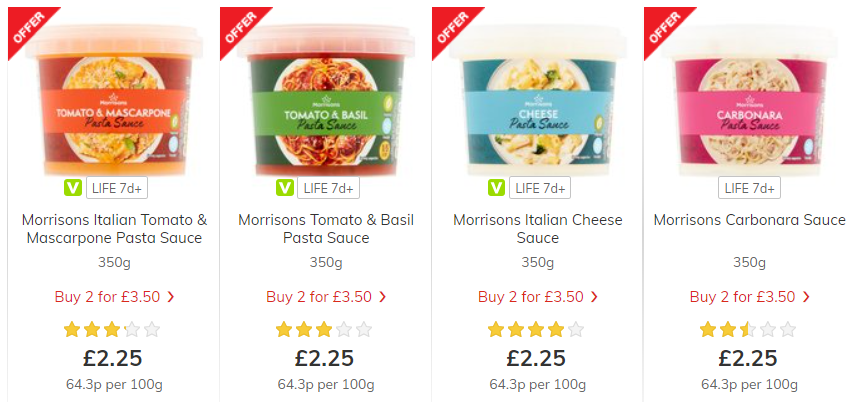Click vegetarian V icon under Cheese sauce

coord(496,188)
